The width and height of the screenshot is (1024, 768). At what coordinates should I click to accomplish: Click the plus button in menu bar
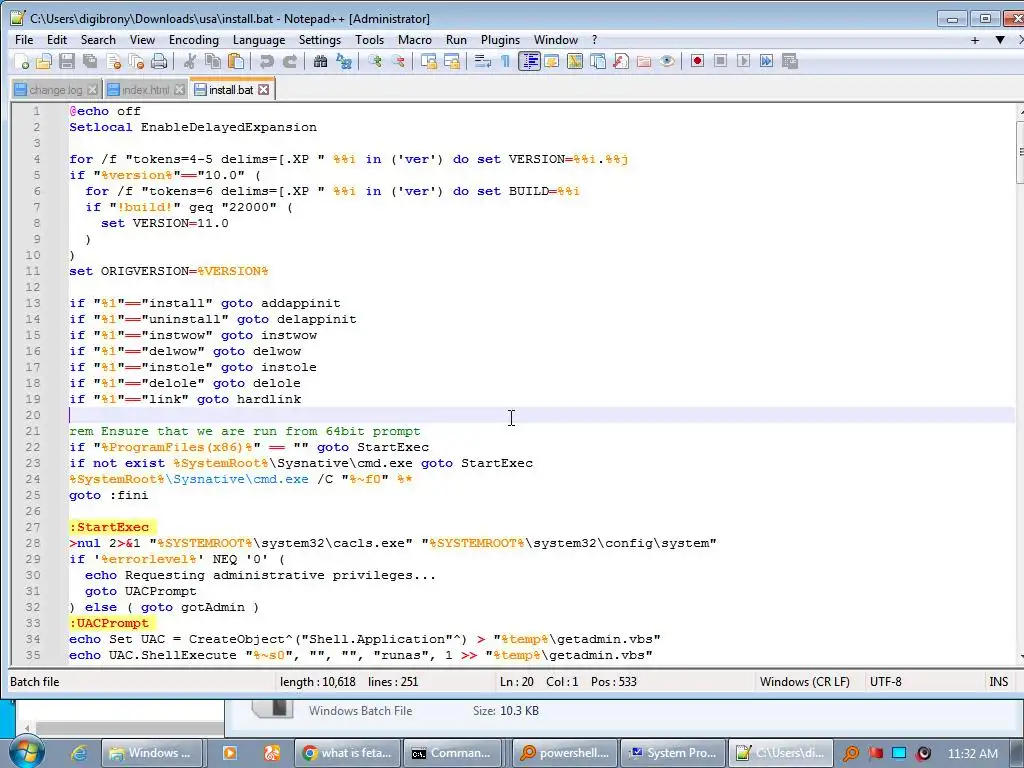pyautogui.click(x=975, y=40)
